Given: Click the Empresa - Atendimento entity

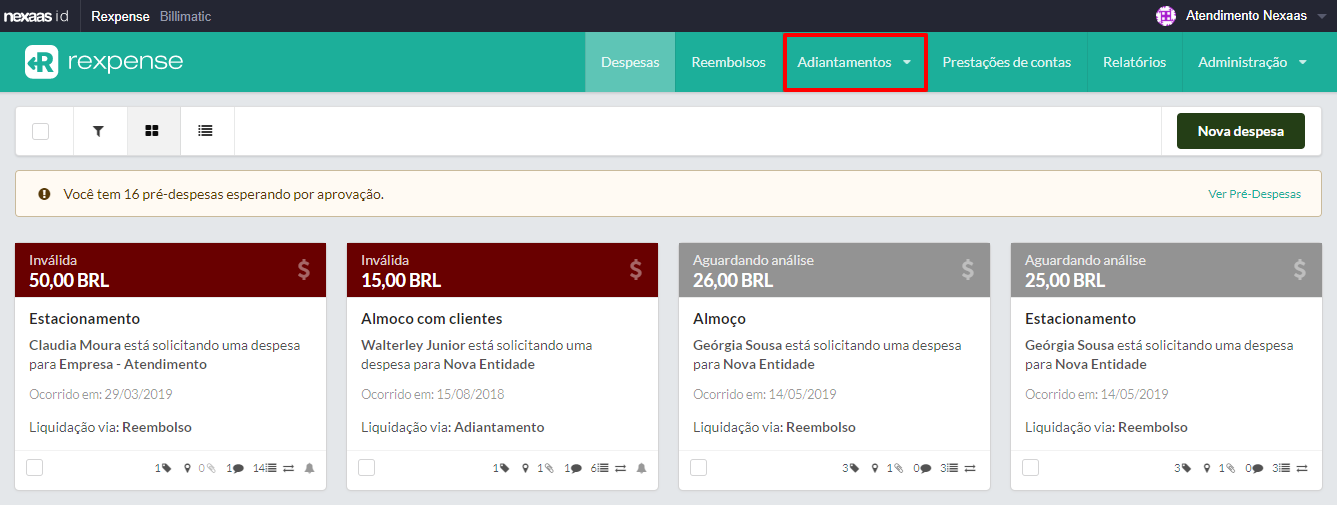Looking at the screenshot, I should tap(133, 364).
